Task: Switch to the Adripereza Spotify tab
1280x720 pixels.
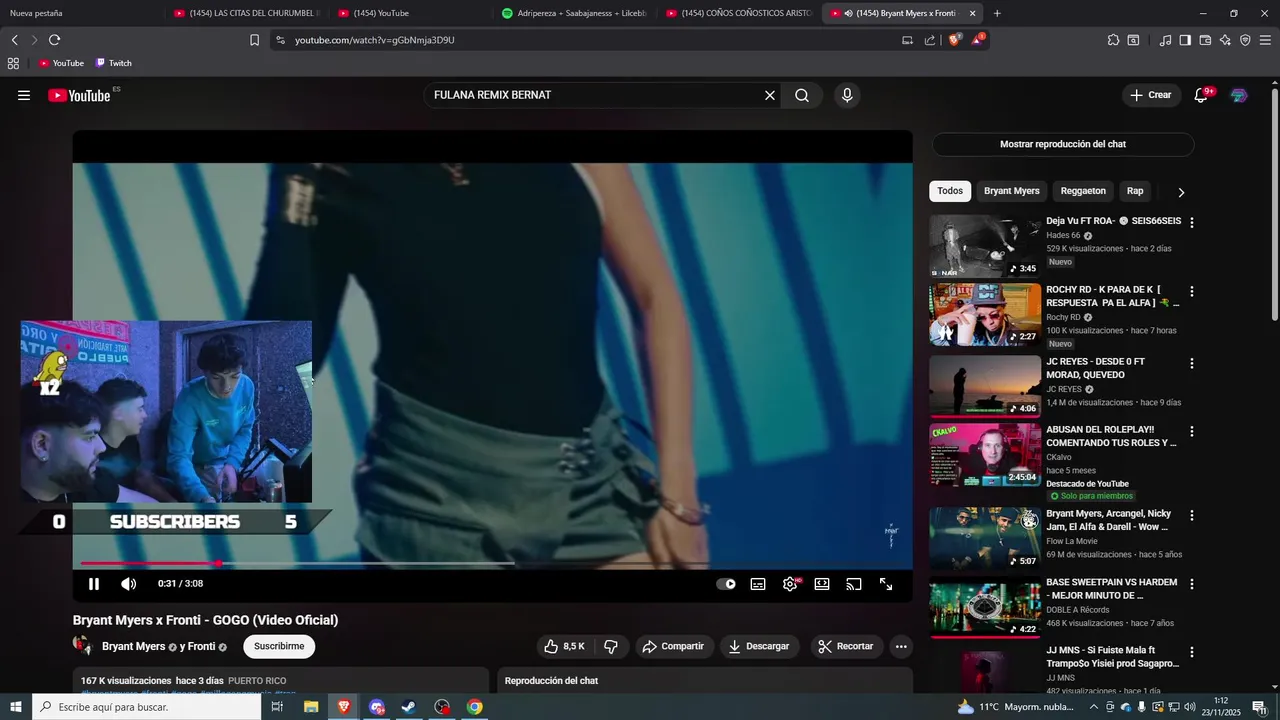Action: (x=574, y=13)
